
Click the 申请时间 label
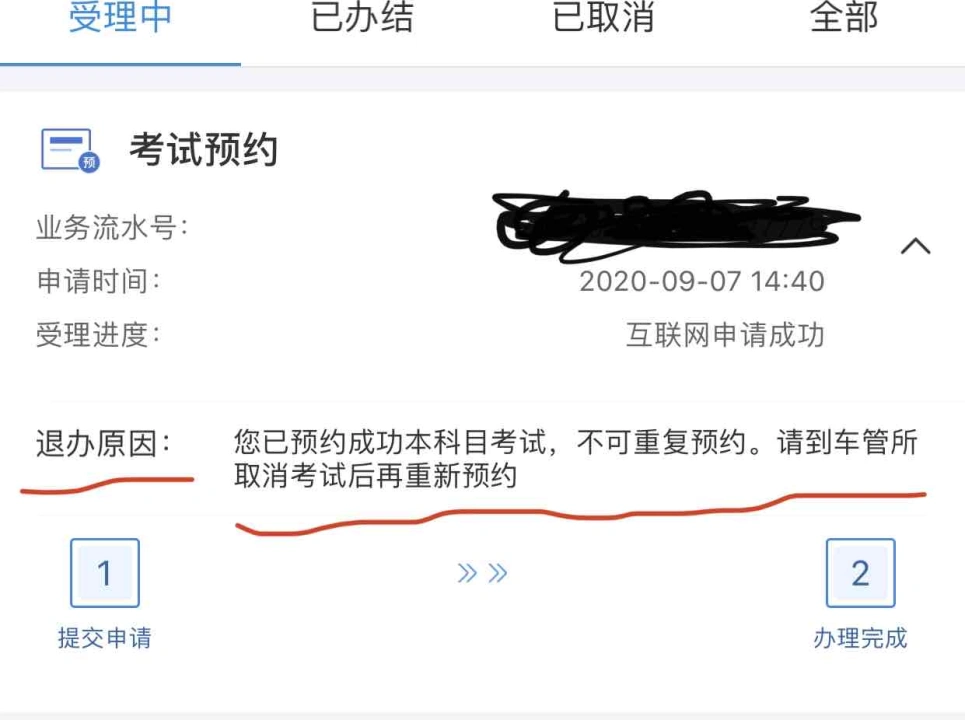pyautogui.click(x=98, y=281)
